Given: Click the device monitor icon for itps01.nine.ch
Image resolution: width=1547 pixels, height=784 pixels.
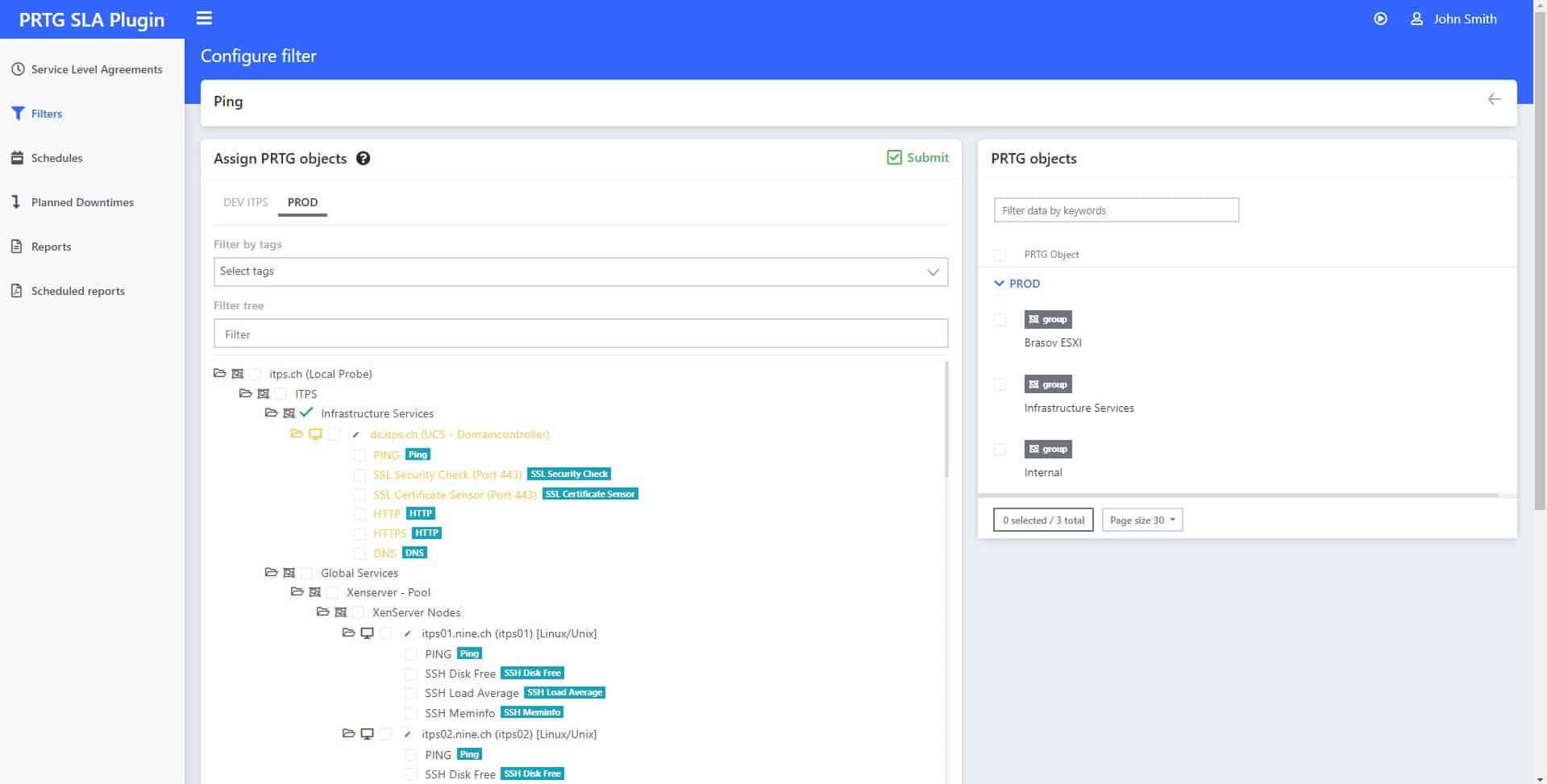Looking at the screenshot, I should (x=367, y=633).
